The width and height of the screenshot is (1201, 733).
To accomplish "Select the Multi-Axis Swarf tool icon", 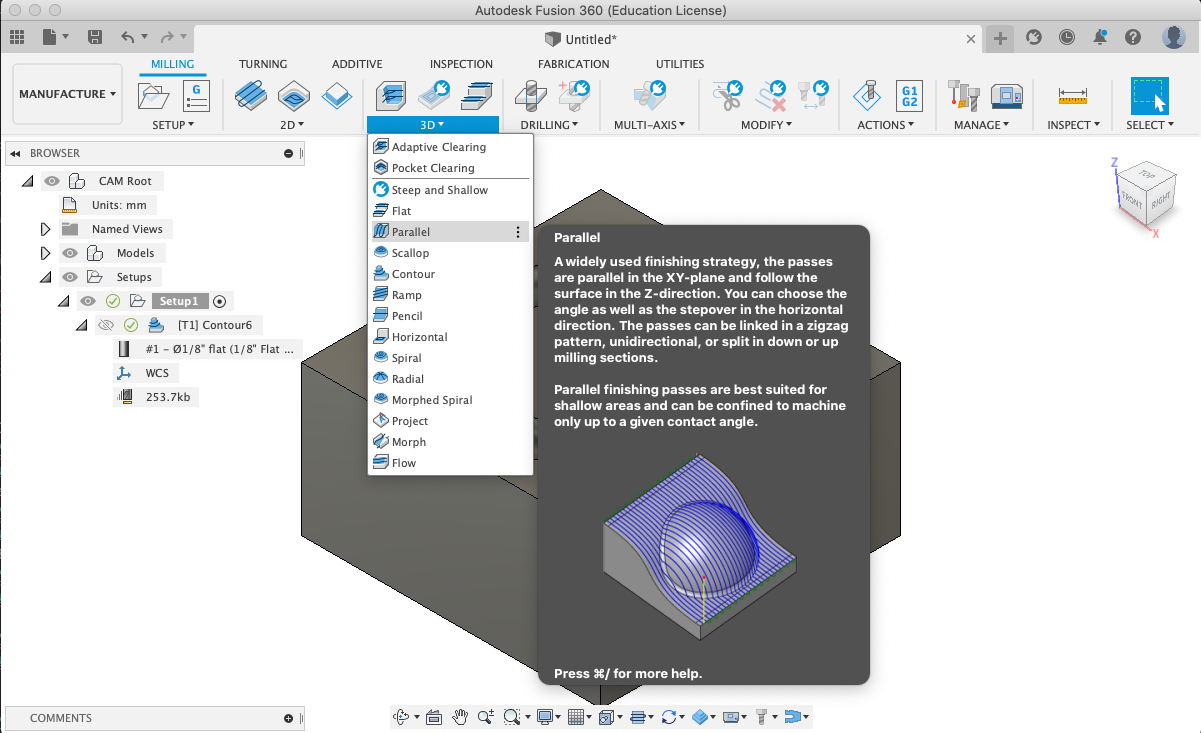I will tap(649, 96).
